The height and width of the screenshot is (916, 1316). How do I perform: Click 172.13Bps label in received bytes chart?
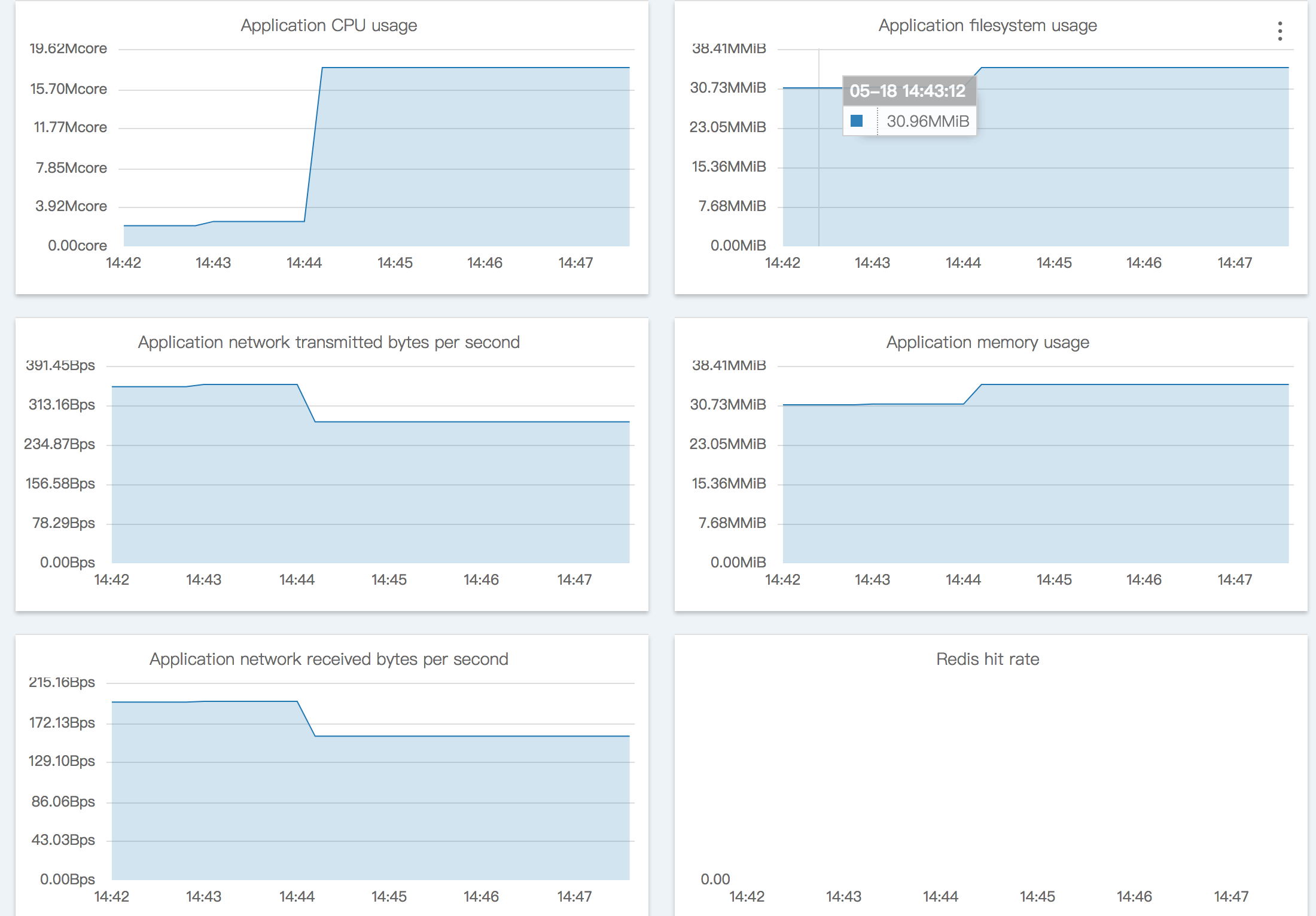pyautogui.click(x=62, y=723)
